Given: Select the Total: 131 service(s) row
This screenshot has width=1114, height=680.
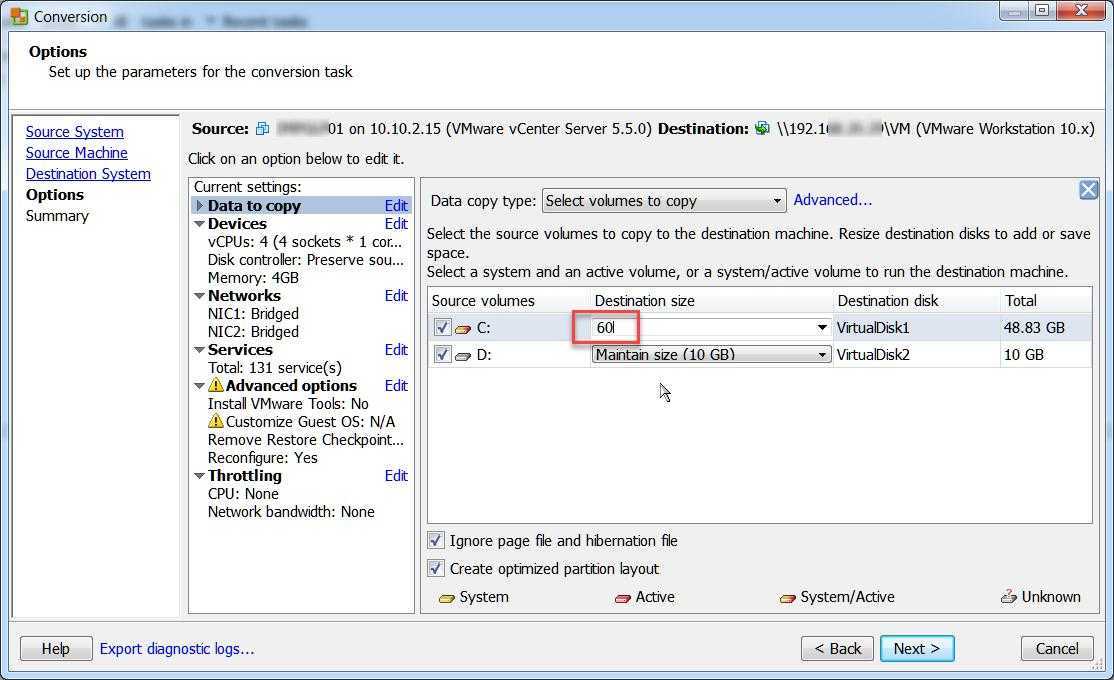Looking at the screenshot, I should pos(274,368).
